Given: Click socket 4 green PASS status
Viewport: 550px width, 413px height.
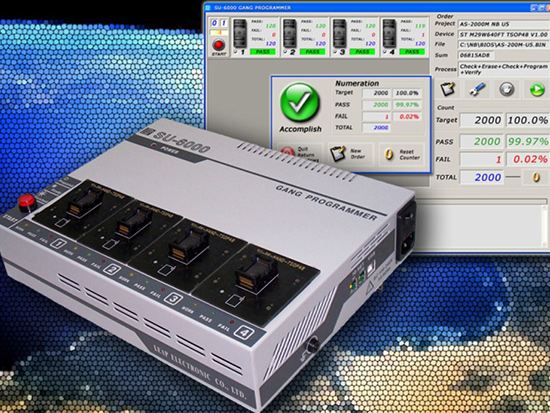Looking at the screenshot, I should coord(412,52).
